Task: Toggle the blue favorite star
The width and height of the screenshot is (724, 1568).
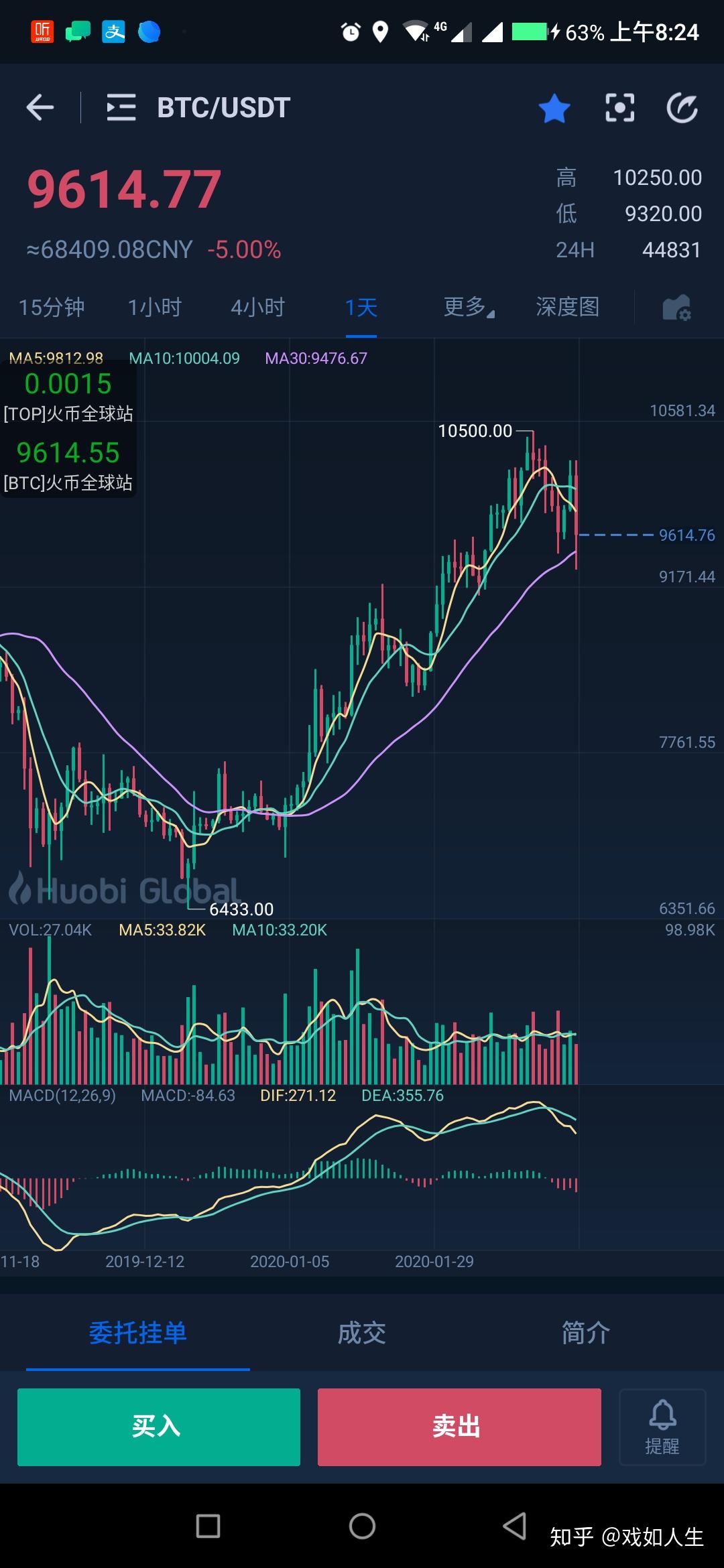Action: [554, 108]
